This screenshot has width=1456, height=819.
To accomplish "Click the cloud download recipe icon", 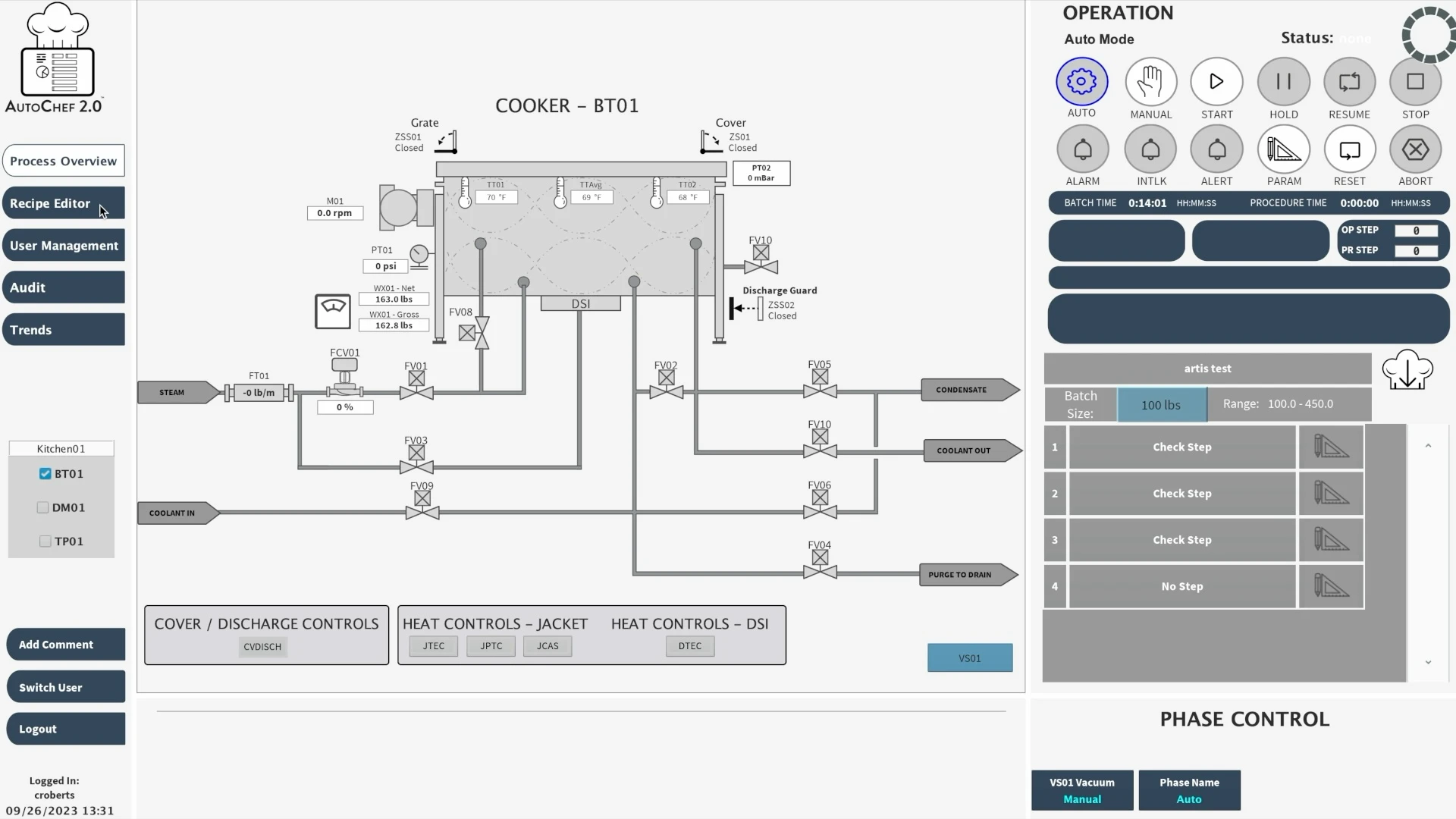I will point(1407,370).
